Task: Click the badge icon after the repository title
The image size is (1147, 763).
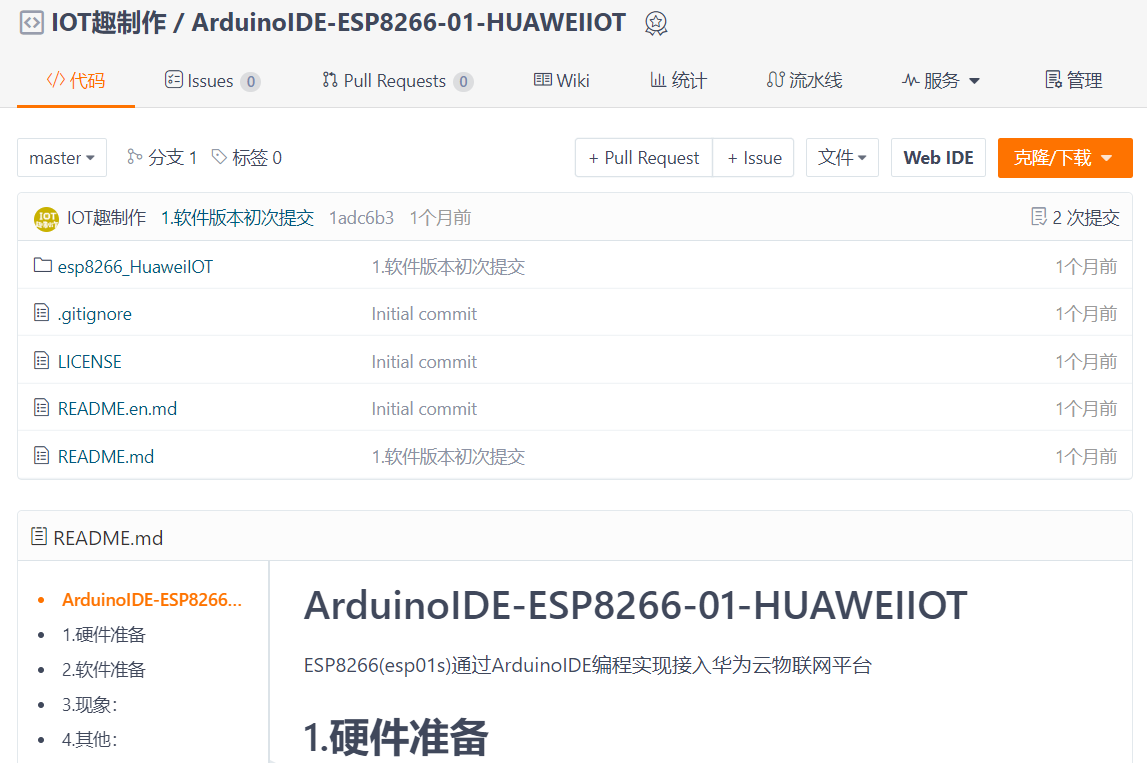Action: [656, 23]
